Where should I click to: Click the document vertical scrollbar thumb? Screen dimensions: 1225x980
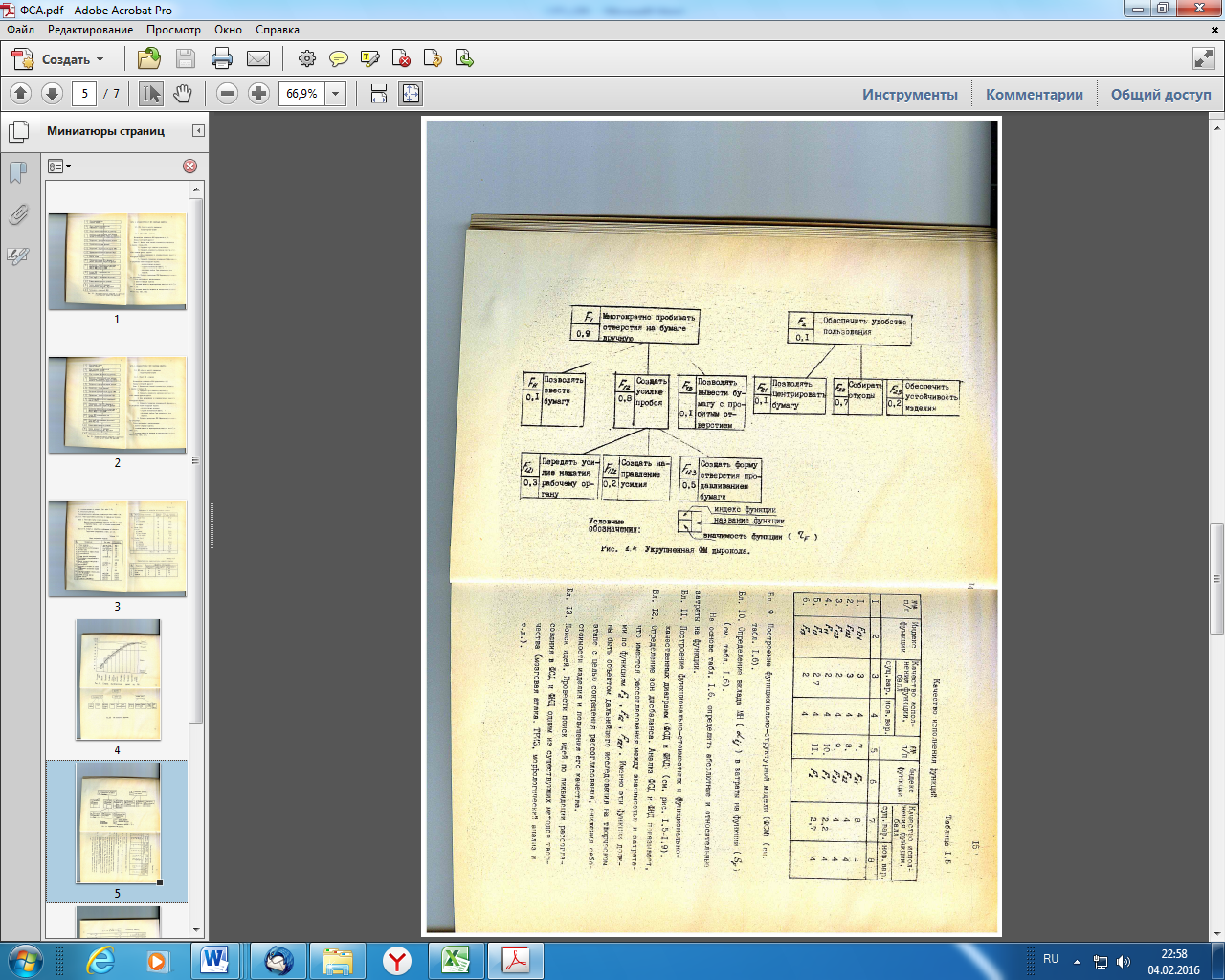pyautogui.click(x=1216, y=578)
